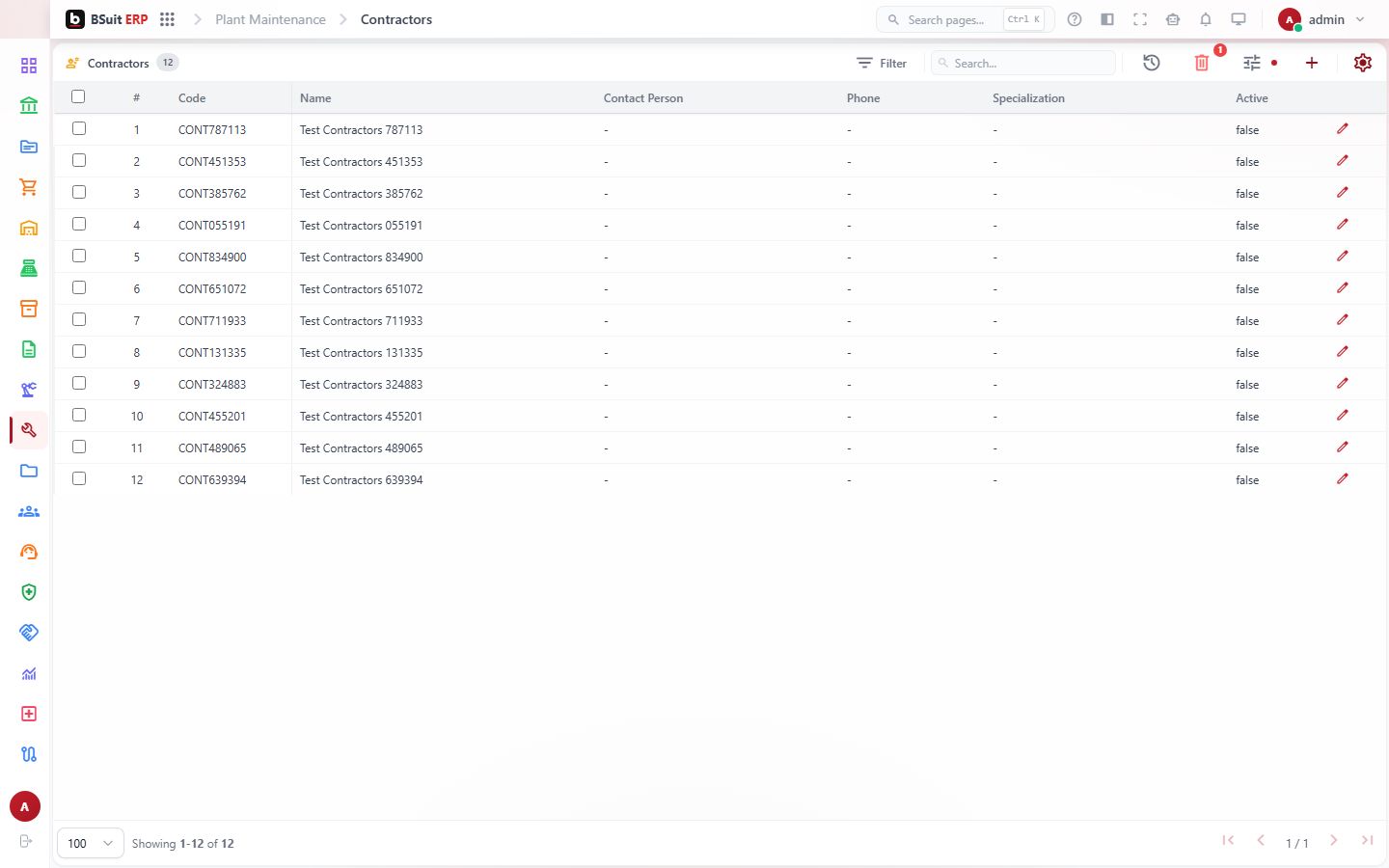Open the cash register module in sidebar

29,268
